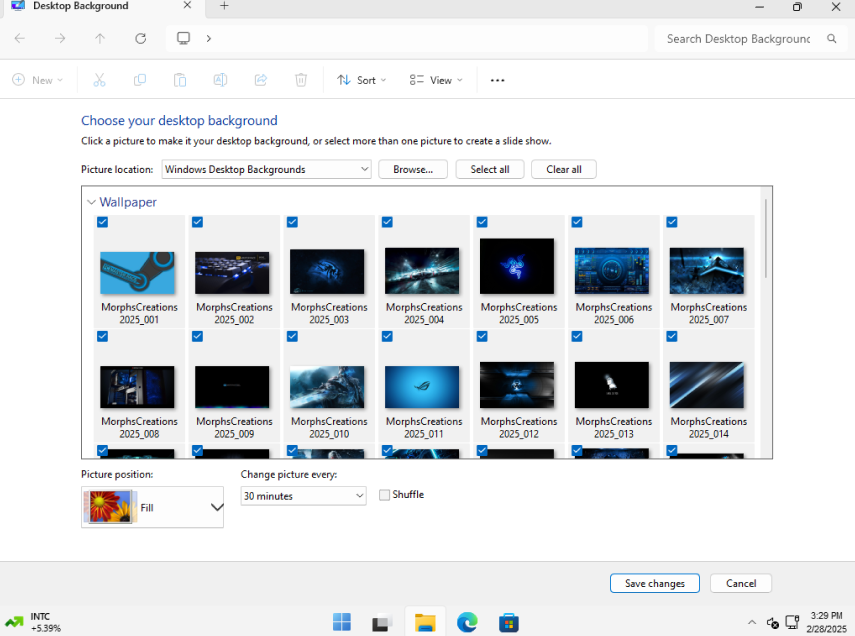The width and height of the screenshot is (855, 636).
Task: Click the Cancel button
Action: point(741,583)
